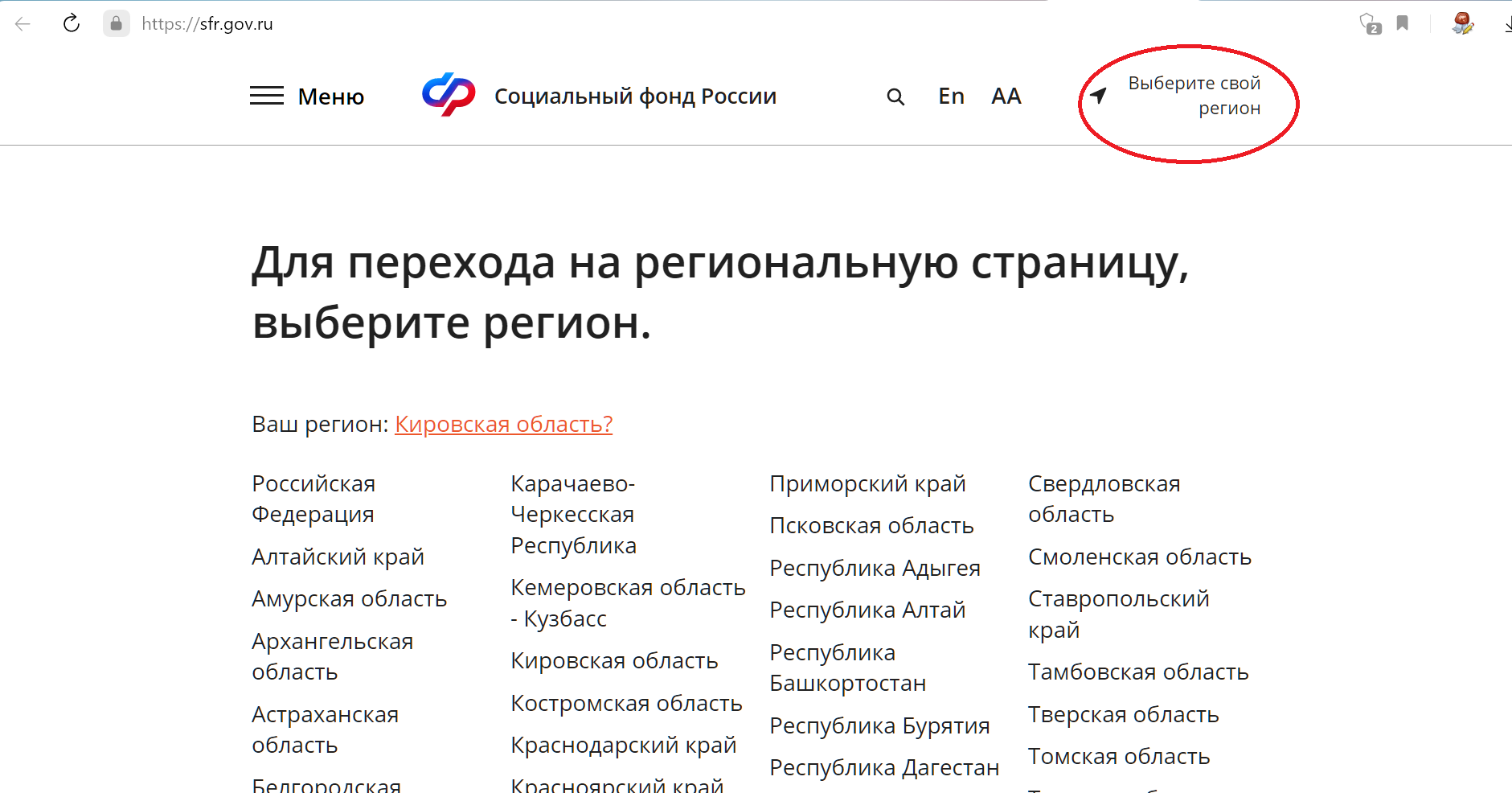
Task: Click the address bar URL sfr.gov.ru
Action: (x=207, y=24)
